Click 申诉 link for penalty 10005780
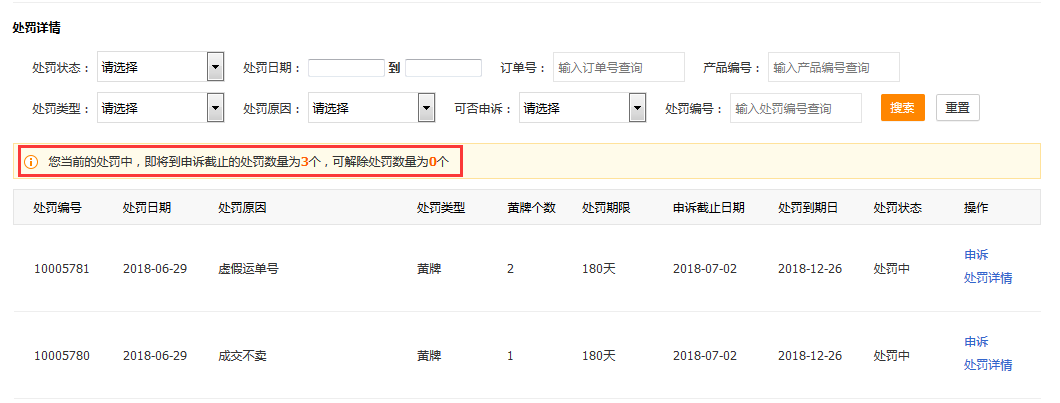 [976, 341]
